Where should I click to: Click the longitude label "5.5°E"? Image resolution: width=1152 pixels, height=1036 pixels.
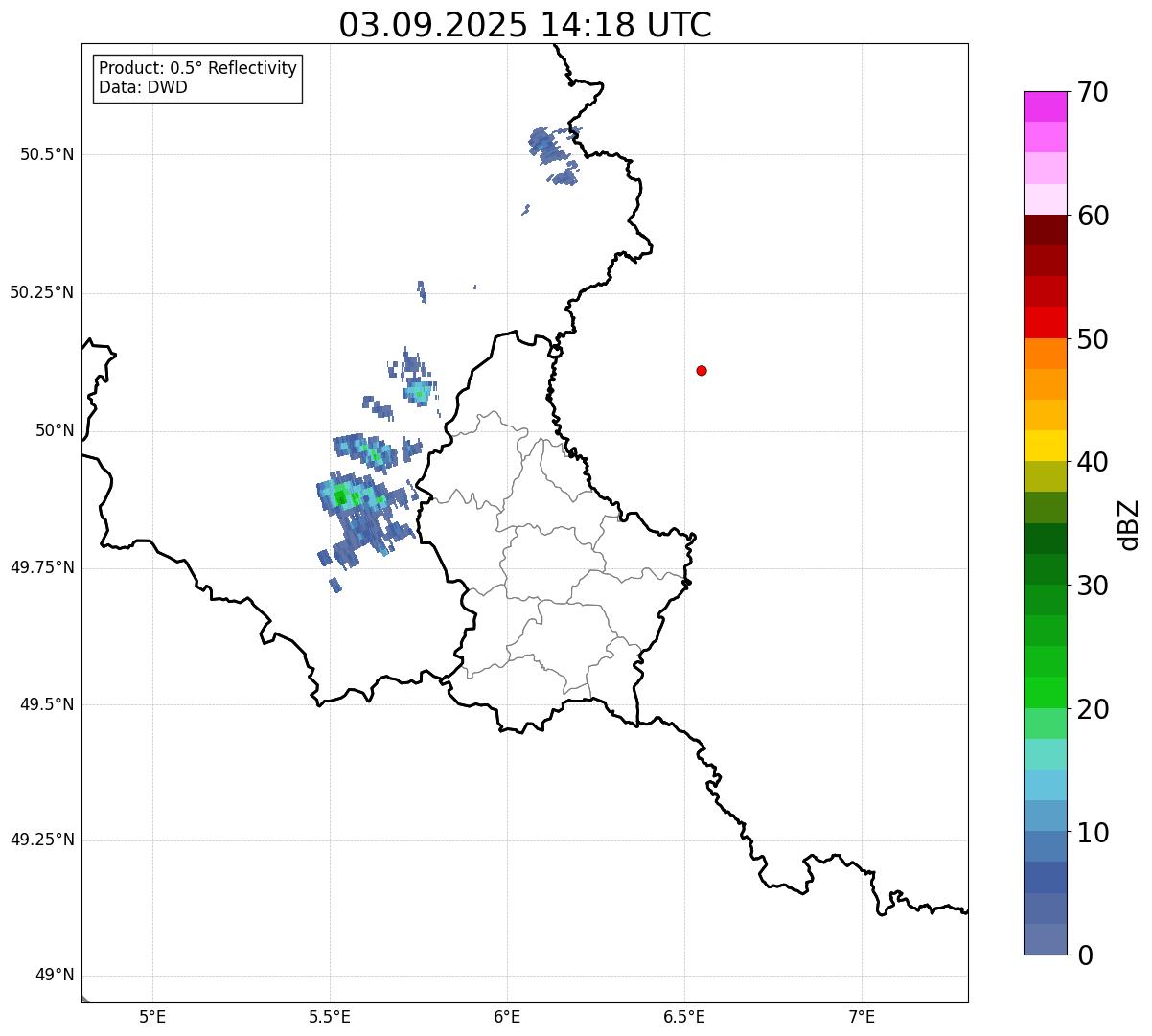point(330,1017)
